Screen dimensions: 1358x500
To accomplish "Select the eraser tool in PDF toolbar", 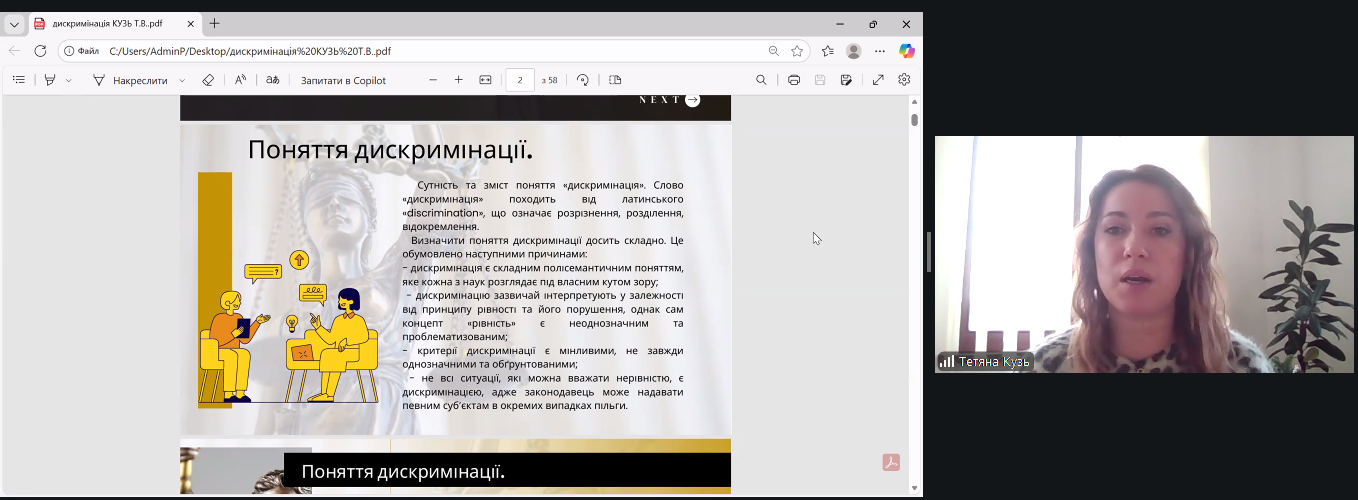I will coord(208,80).
